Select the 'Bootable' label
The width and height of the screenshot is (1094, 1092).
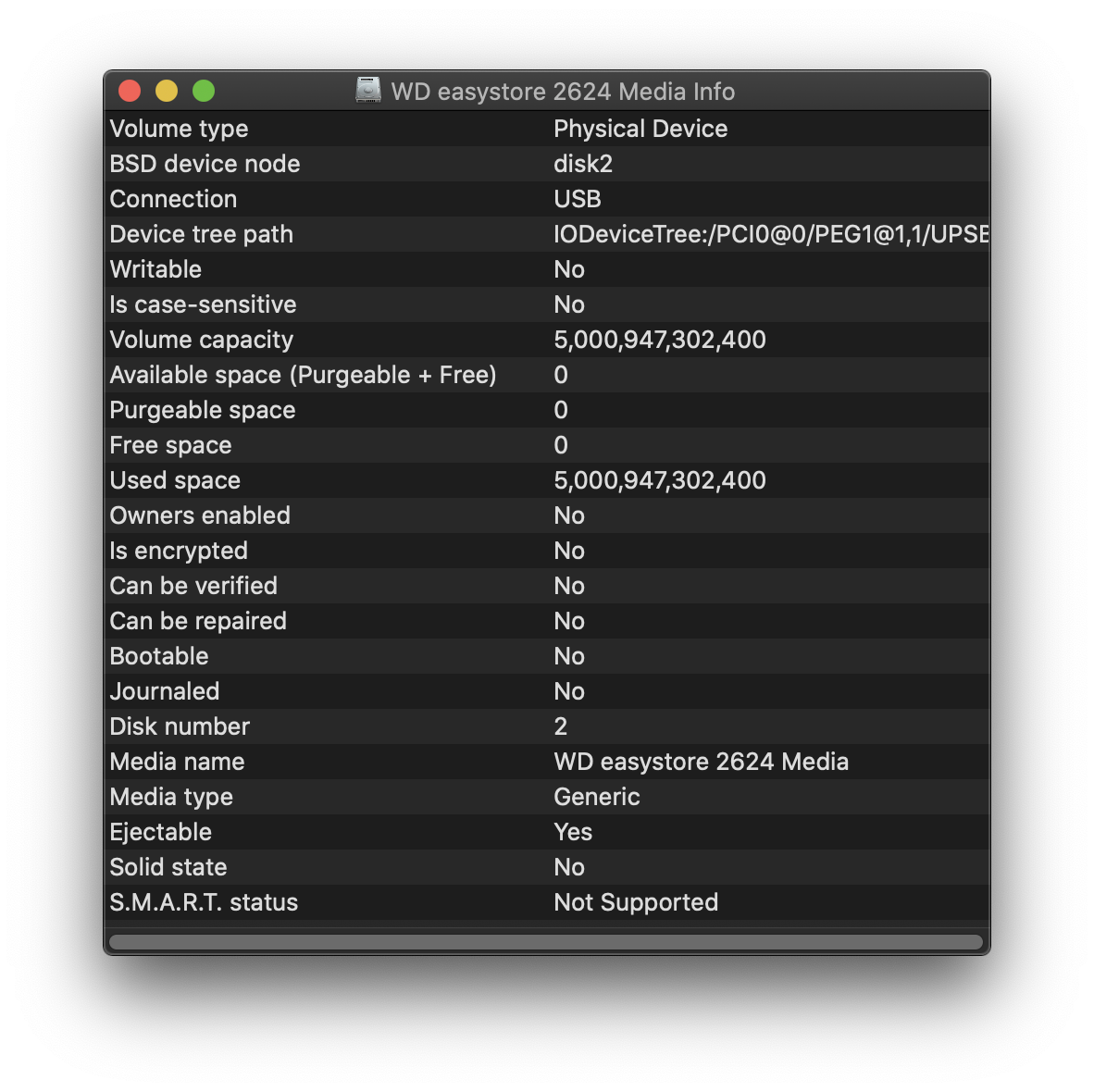pos(159,657)
